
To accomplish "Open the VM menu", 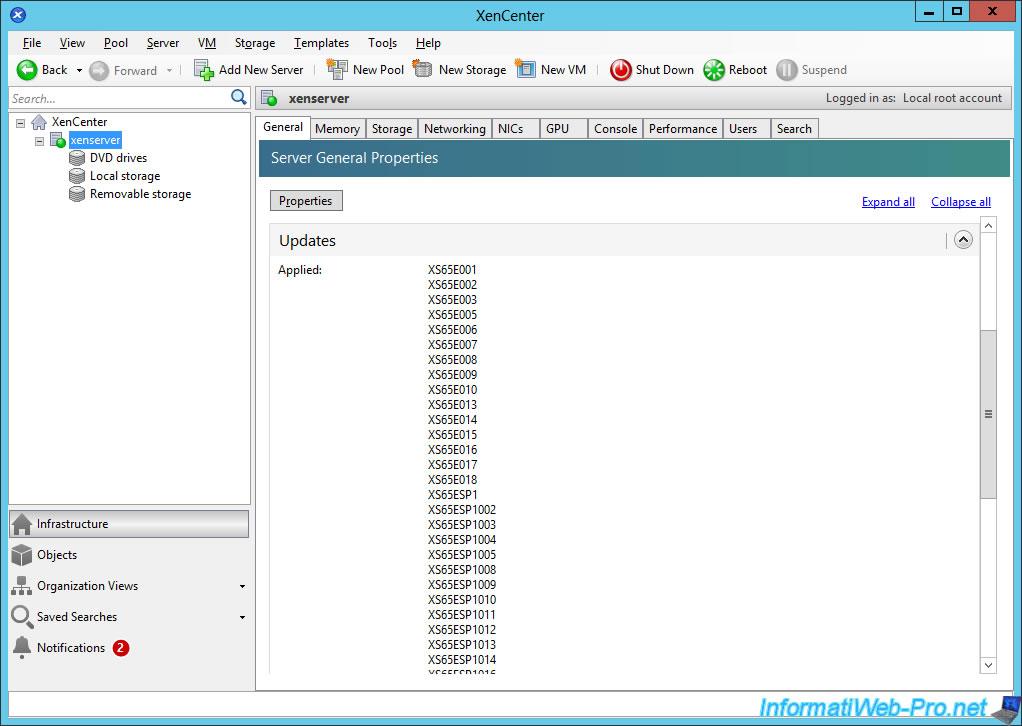I will (207, 43).
